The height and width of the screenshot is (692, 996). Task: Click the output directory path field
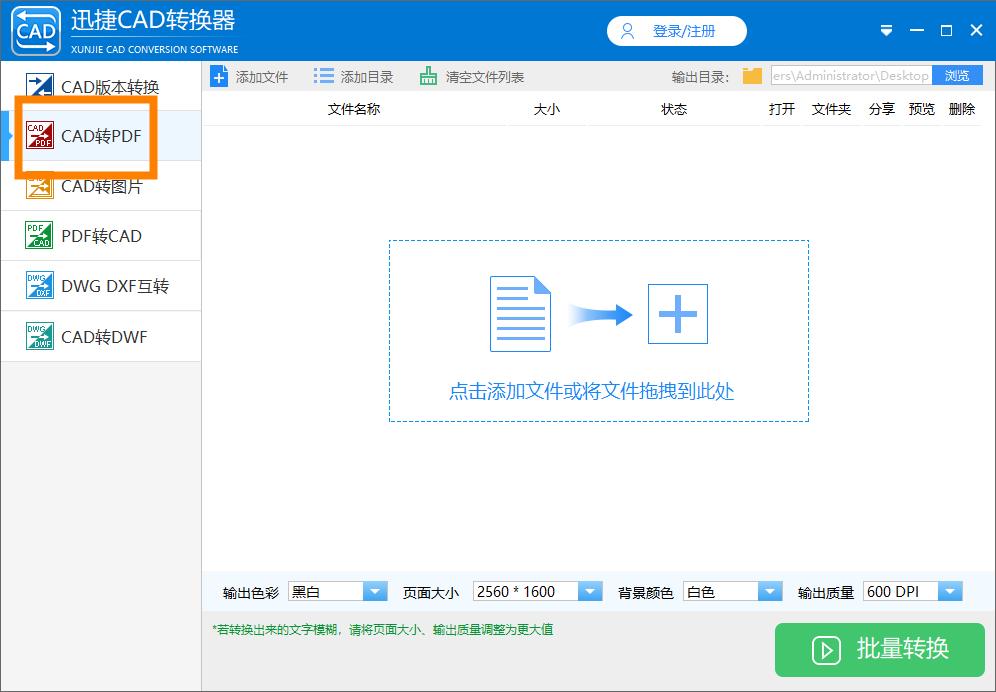tap(850, 75)
